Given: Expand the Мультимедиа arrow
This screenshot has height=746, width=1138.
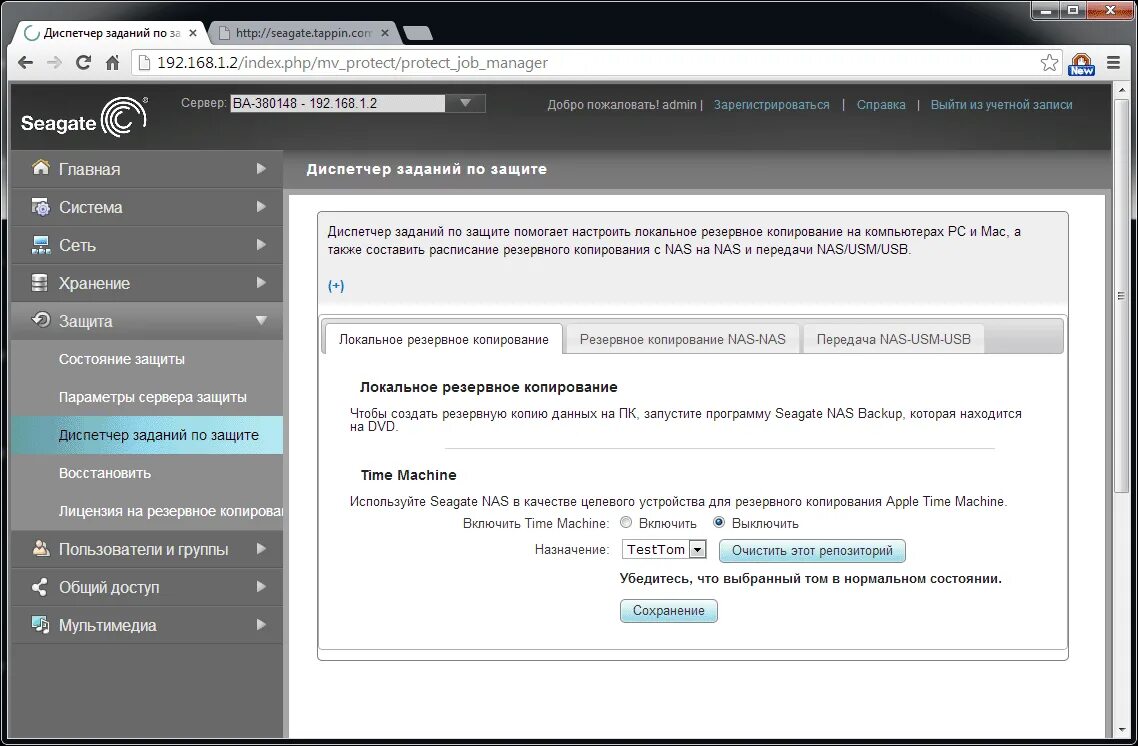Looking at the screenshot, I should tap(261, 624).
